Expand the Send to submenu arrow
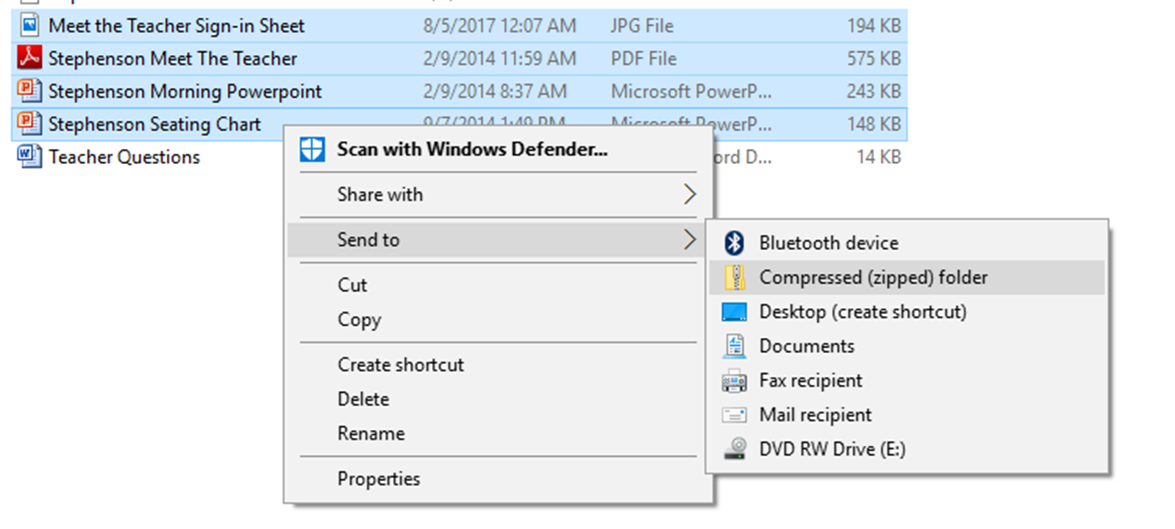1175x529 pixels. tap(689, 240)
